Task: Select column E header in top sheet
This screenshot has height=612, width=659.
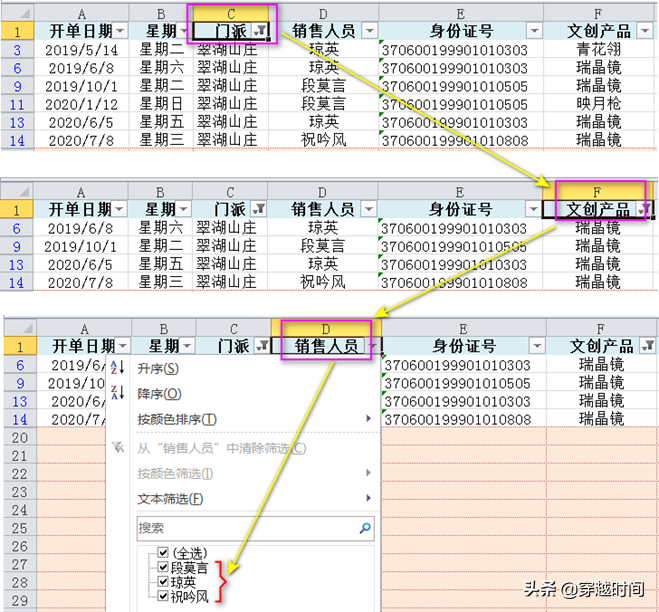Action: click(x=461, y=13)
